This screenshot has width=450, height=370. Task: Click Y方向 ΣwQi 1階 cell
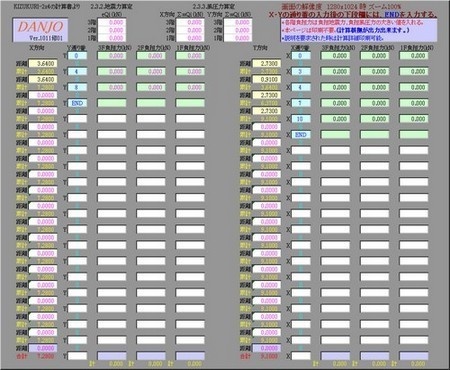pos(238,38)
